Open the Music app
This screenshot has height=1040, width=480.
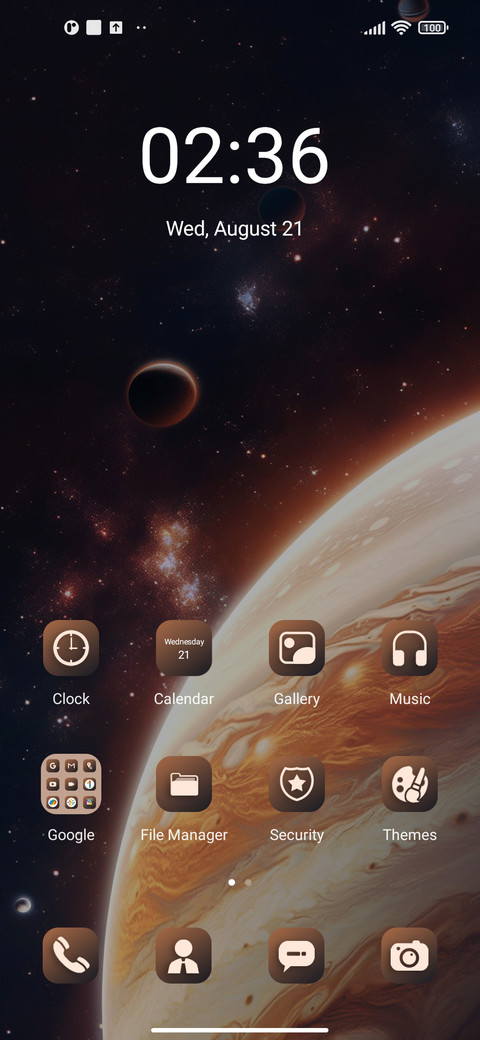pos(410,648)
